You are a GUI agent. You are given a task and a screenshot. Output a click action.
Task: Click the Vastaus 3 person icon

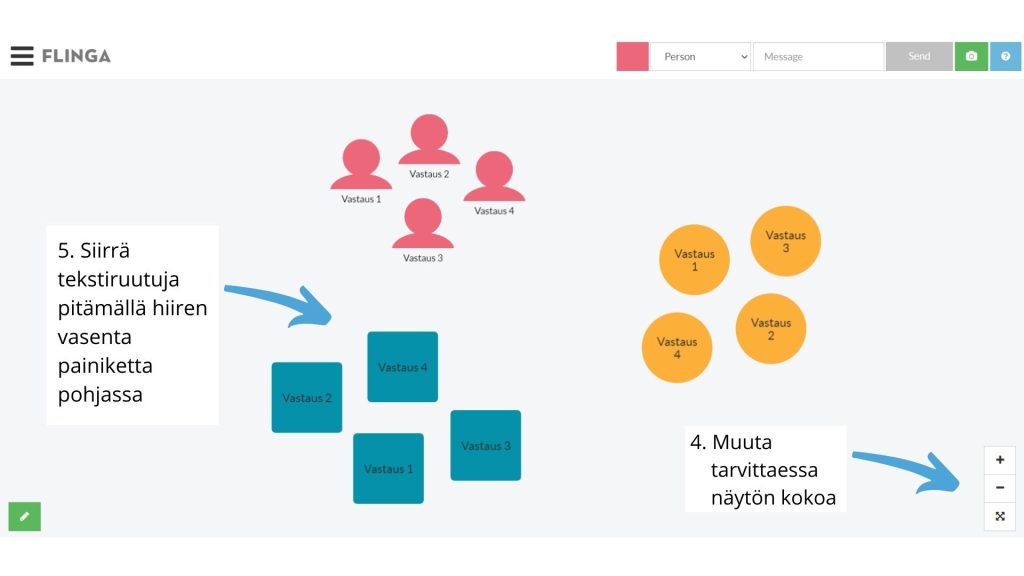tap(423, 224)
